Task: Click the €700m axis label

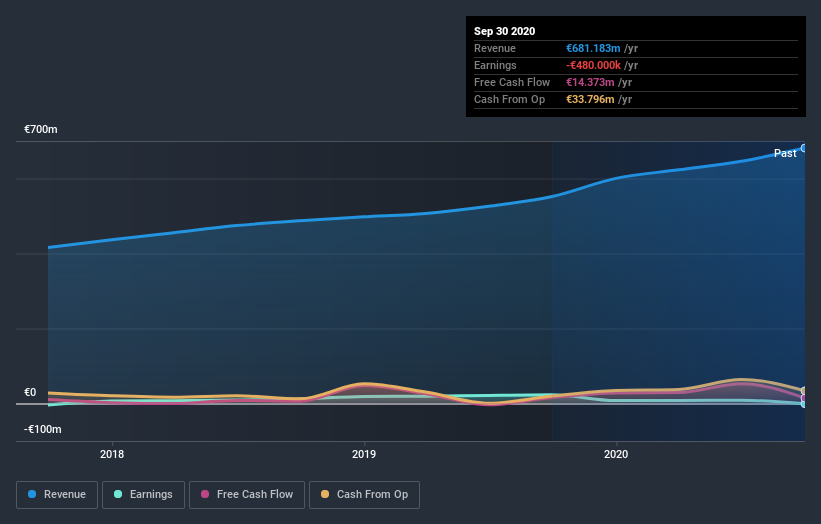Action: click(41, 129)
